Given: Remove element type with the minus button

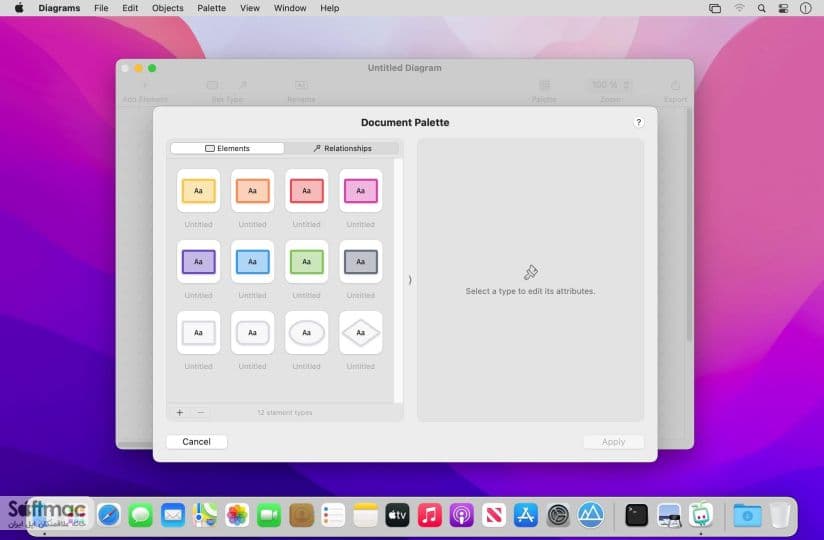Looking at the screenshot, I should click(200, 412).
